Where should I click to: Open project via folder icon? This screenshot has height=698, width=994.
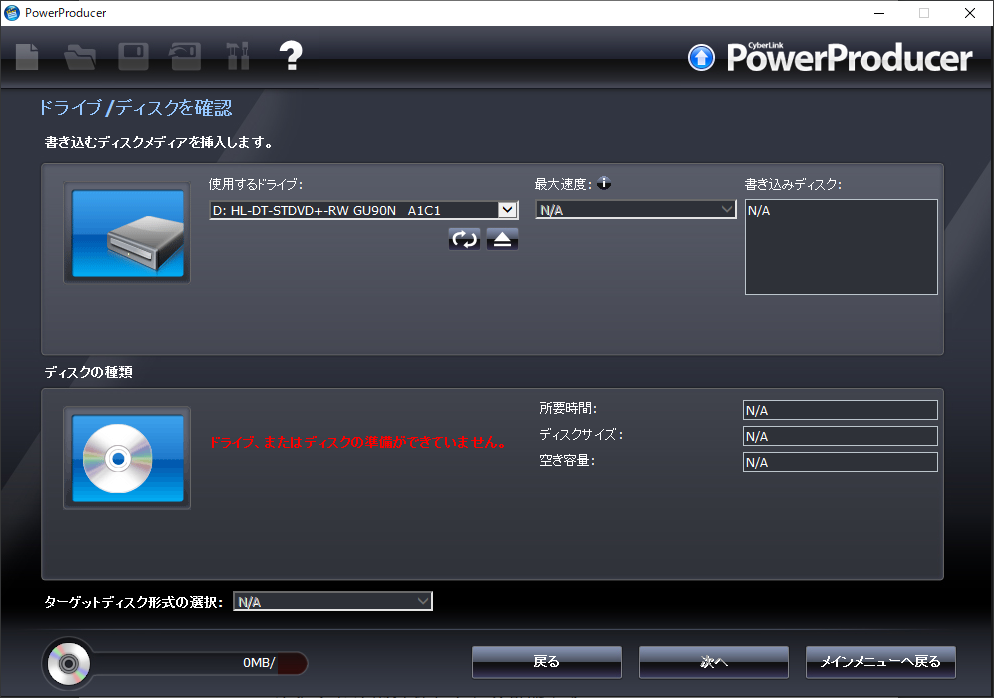pos(80,56)
